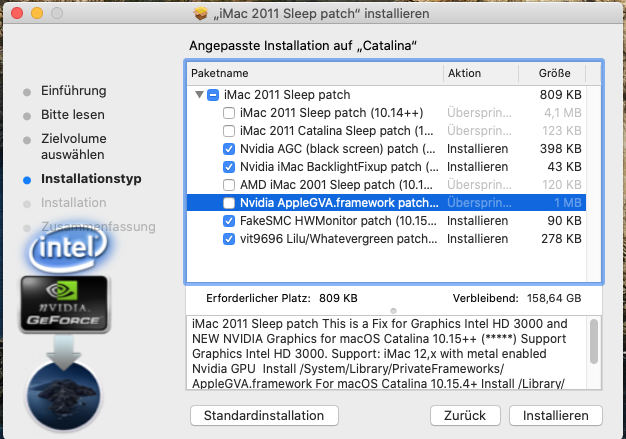The height and width of the screenshot is (439, 626).
Task: Select Einführung step in sidebar
Action: [x=73, y=91]
